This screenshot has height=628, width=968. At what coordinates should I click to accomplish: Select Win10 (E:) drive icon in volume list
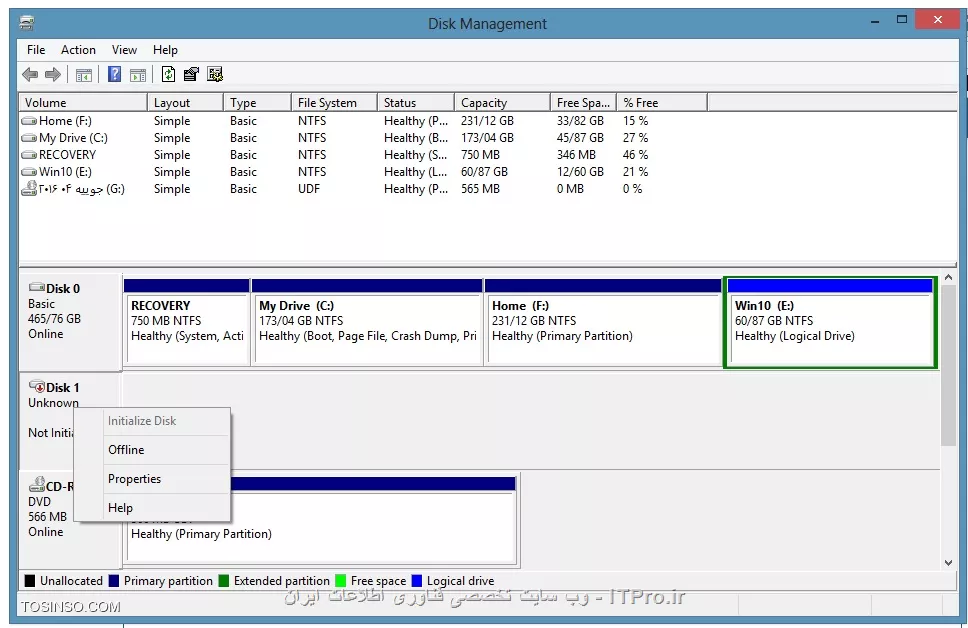click(x=29, y=172)
